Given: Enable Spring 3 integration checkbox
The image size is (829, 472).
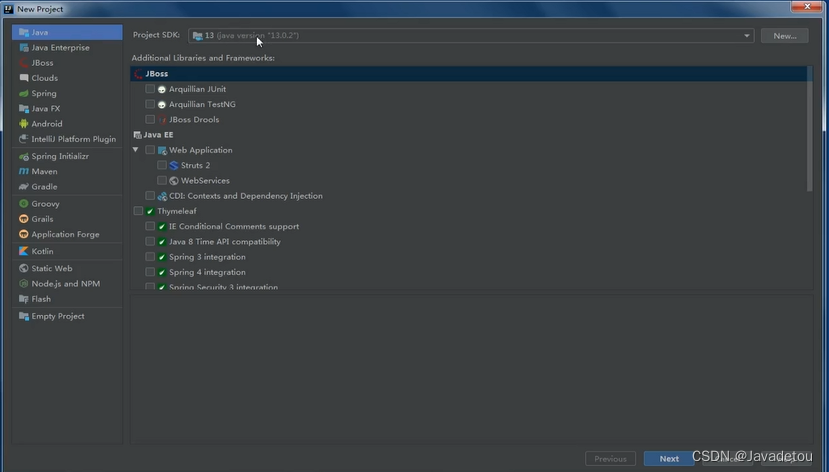Looking at the screenshot, I should [150, 257].
